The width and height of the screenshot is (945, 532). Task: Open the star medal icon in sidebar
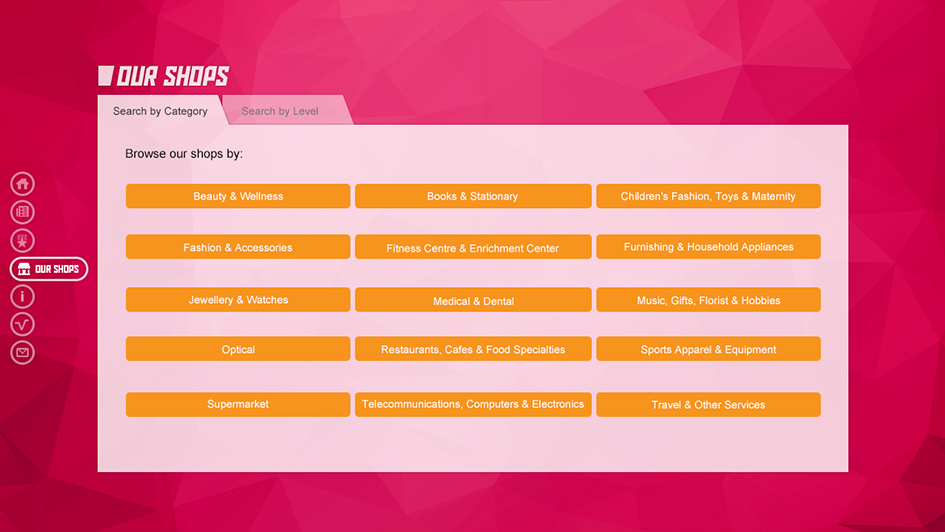tap(22, 240)
